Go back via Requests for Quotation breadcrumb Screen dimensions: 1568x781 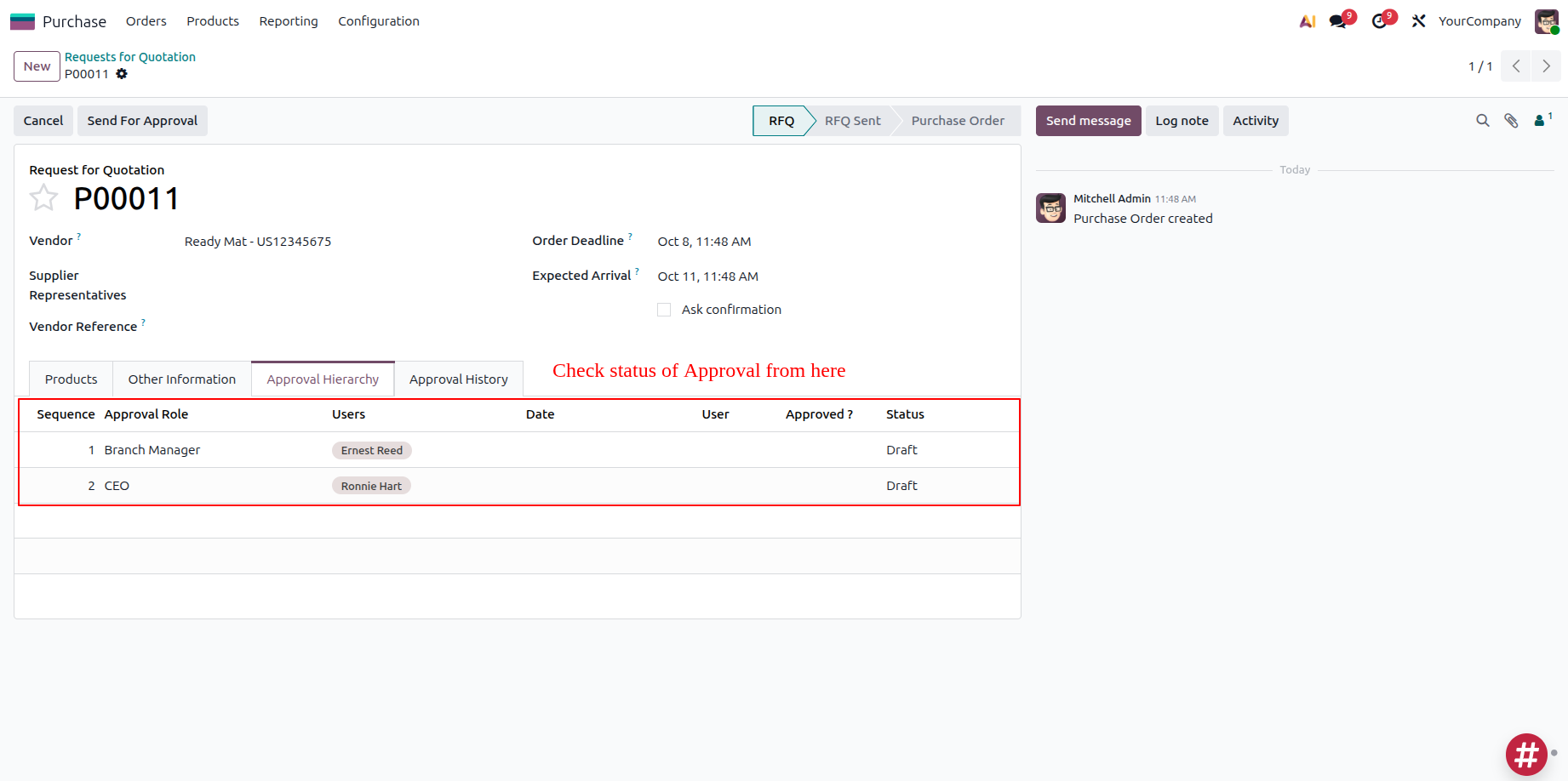pyautogui.click(x=130, y=56)
